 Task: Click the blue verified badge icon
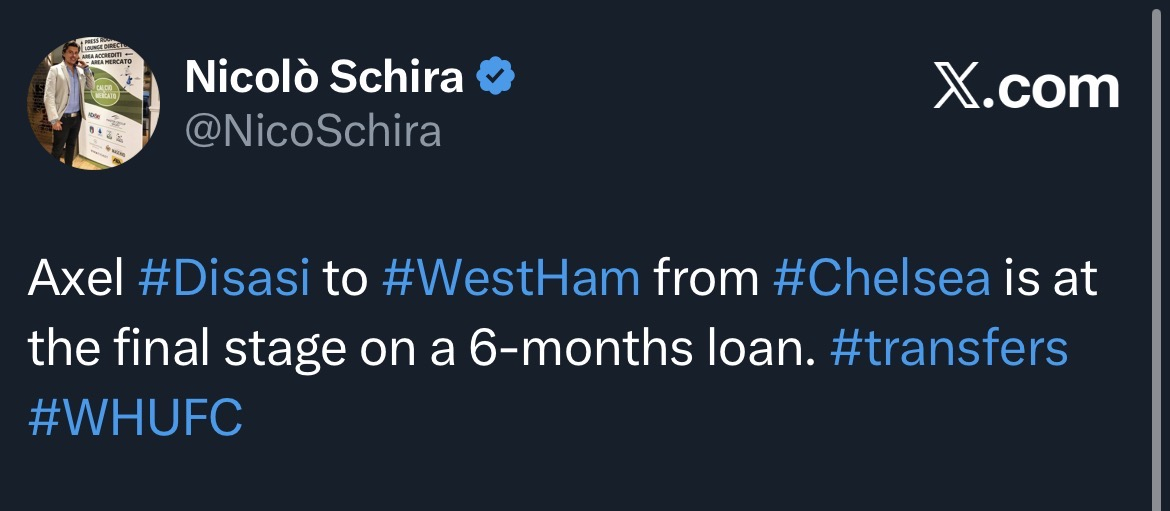point(497,77)
